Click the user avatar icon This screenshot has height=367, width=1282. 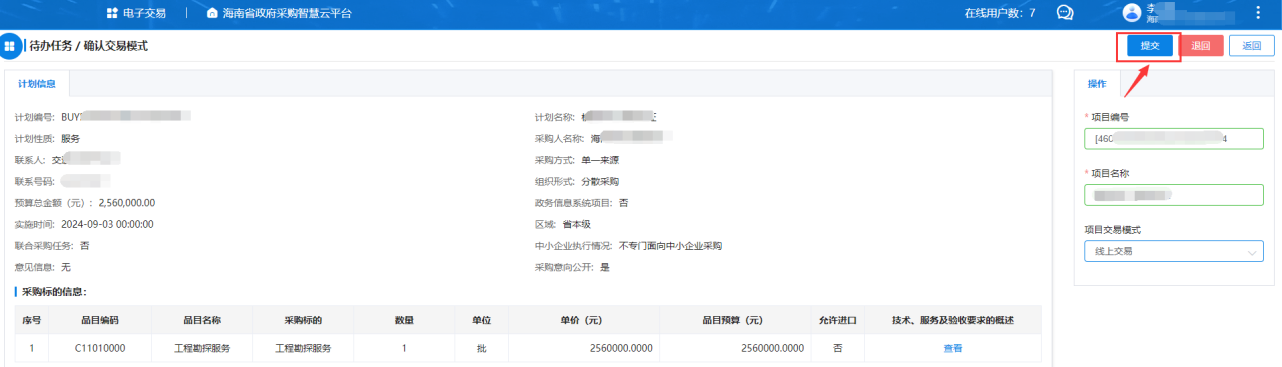pyautogui.click(x=1132, y=12)
